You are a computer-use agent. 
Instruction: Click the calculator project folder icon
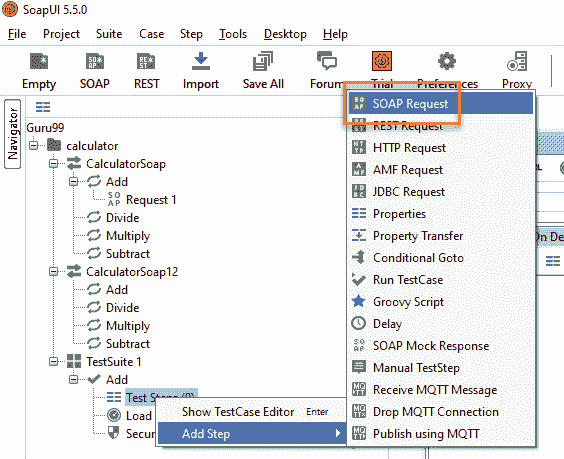click(54, 145)
